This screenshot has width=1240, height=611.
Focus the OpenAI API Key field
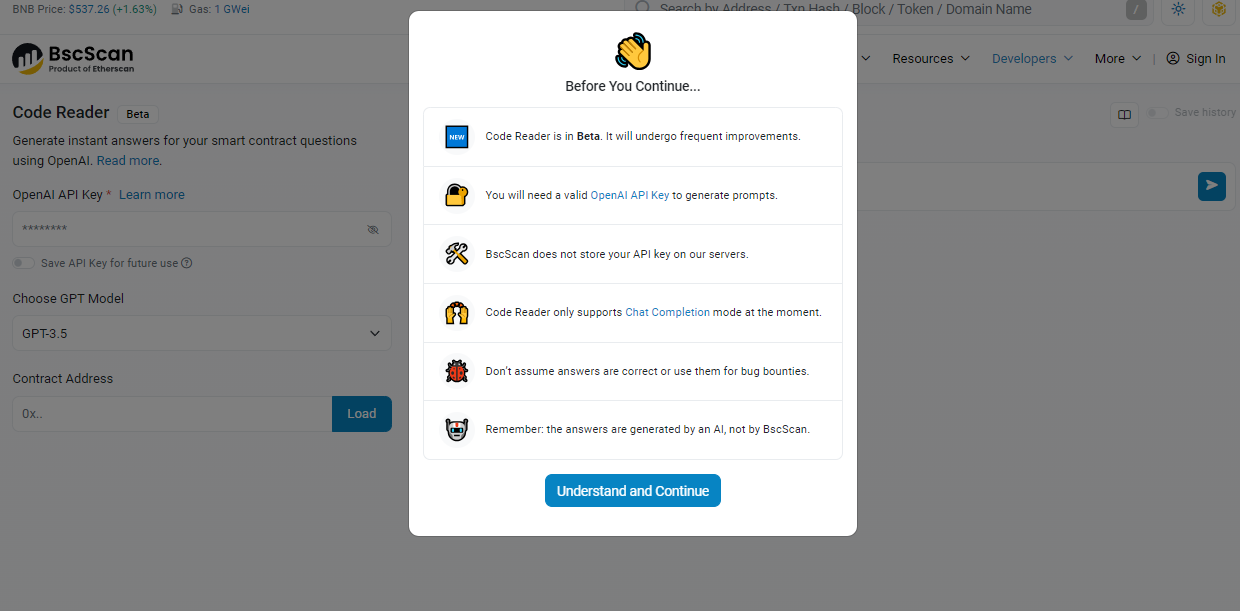click(202, 229)
